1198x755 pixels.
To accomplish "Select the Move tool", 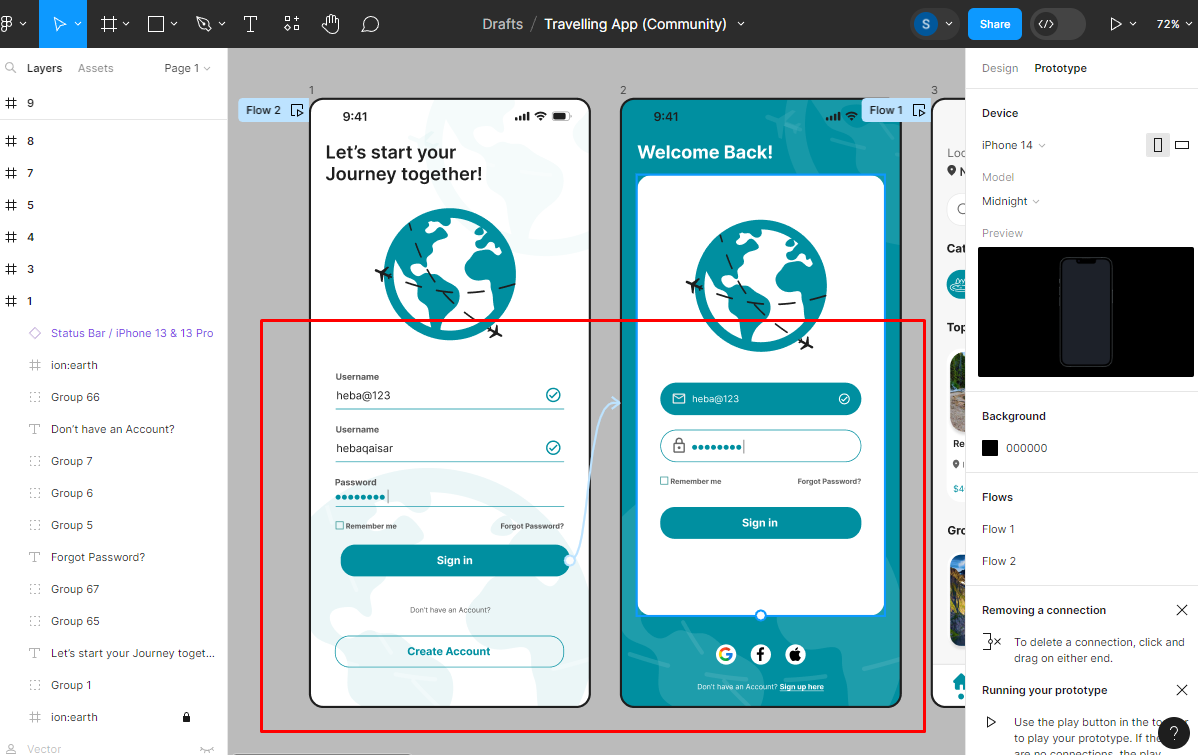I will coord(59,24).
